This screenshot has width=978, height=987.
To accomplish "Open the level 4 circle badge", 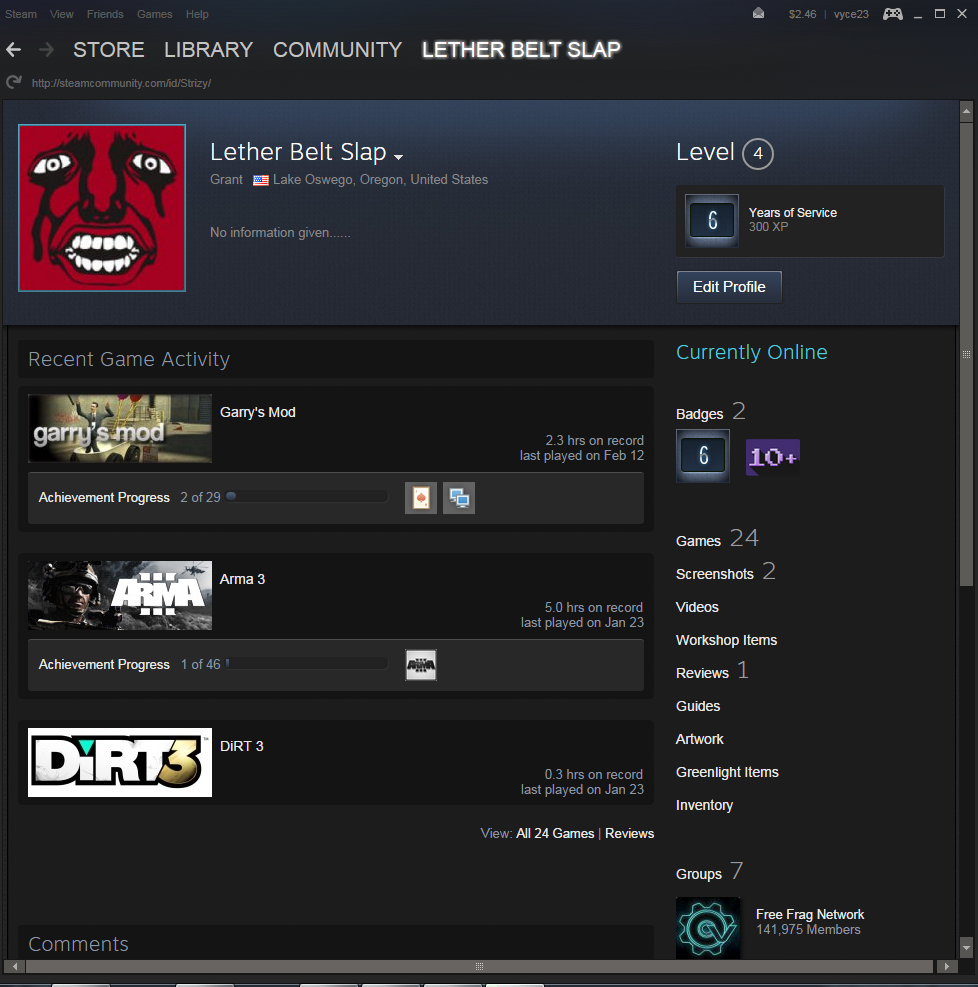I will click(758, 154).
